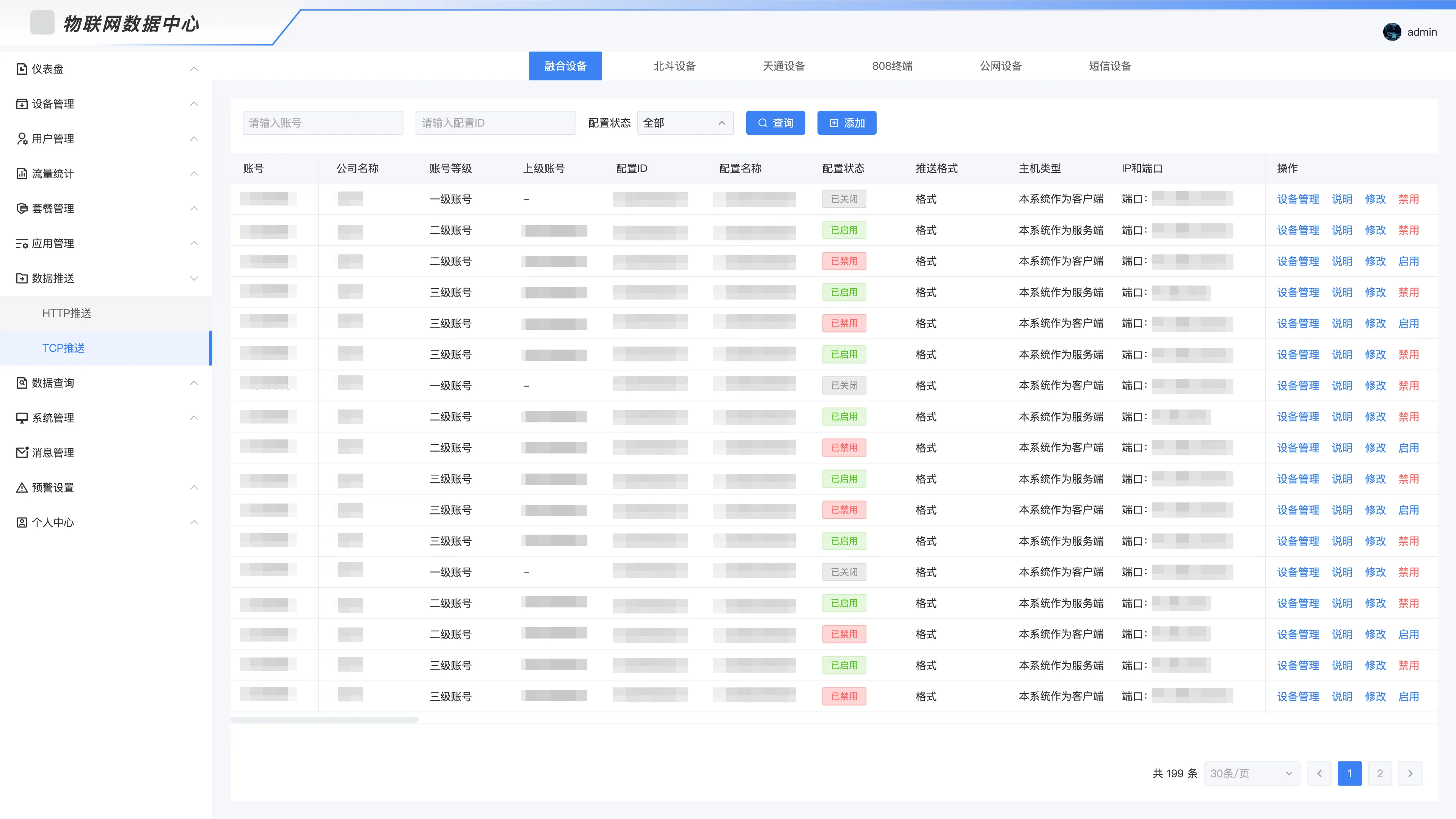Screen dimensions: 1456x819
Task: Go to the previous page arrow
Action: (x=1320, y=773)
